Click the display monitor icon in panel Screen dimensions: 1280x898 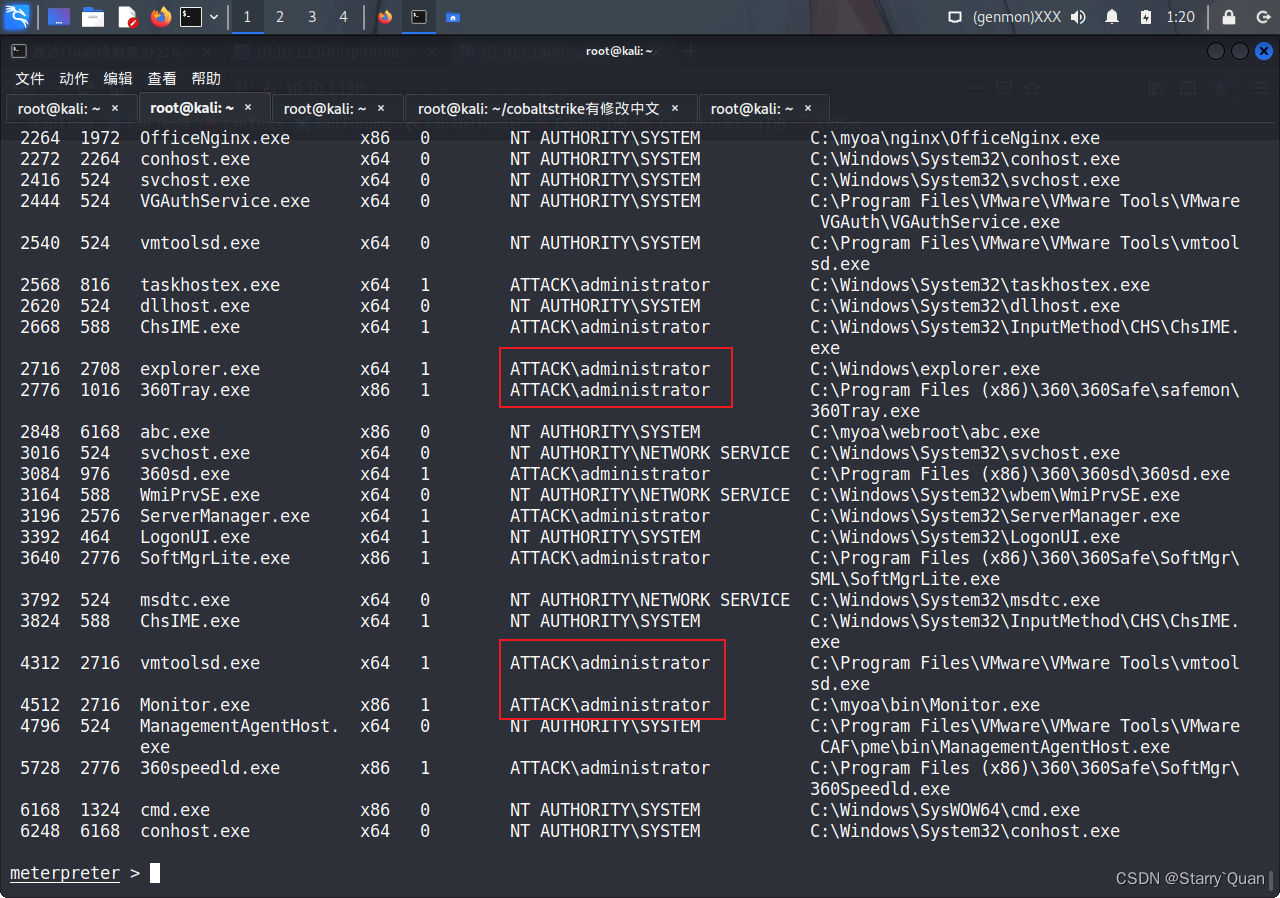click(955, 17)
